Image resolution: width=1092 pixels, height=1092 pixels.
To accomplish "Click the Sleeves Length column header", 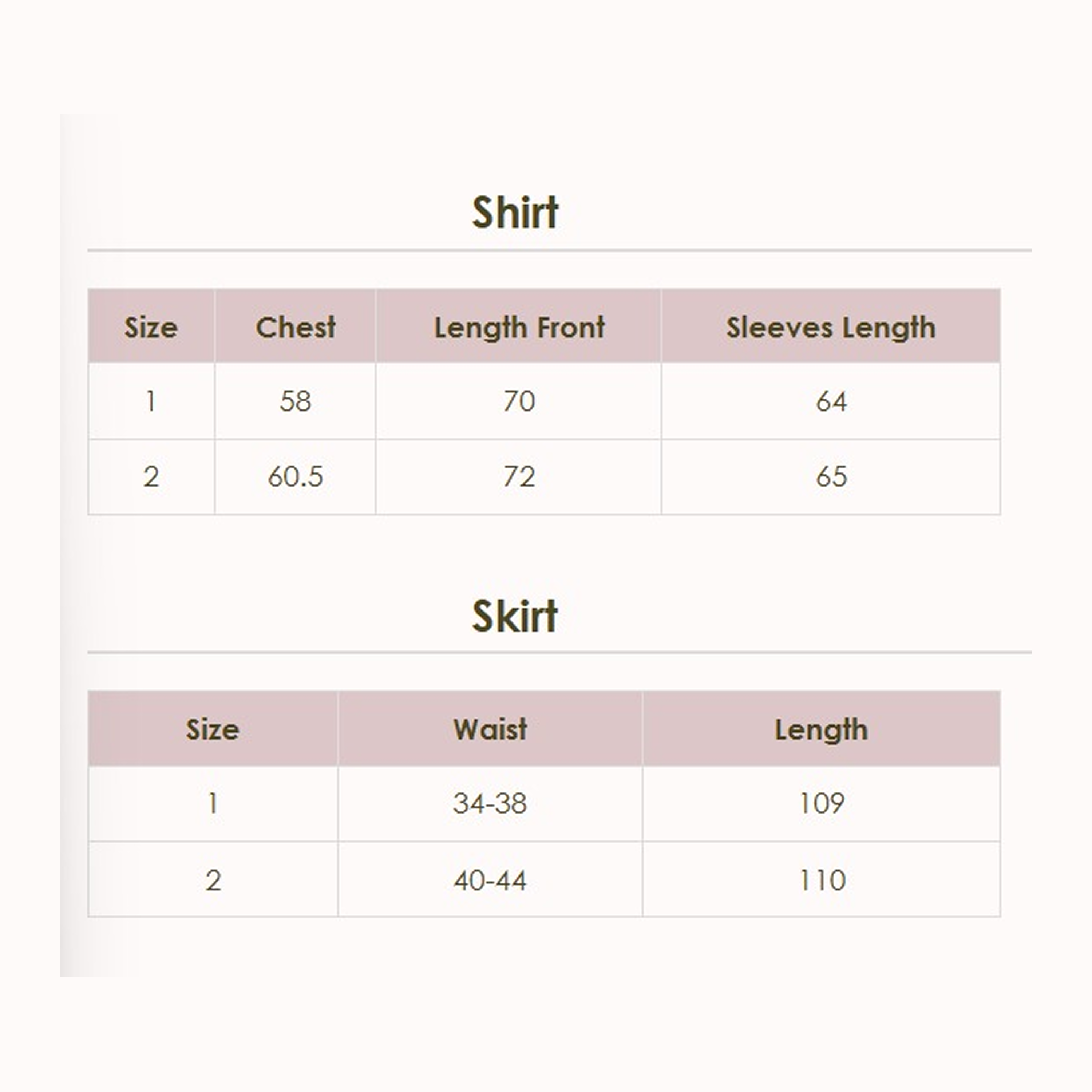I will coord(830,327).
